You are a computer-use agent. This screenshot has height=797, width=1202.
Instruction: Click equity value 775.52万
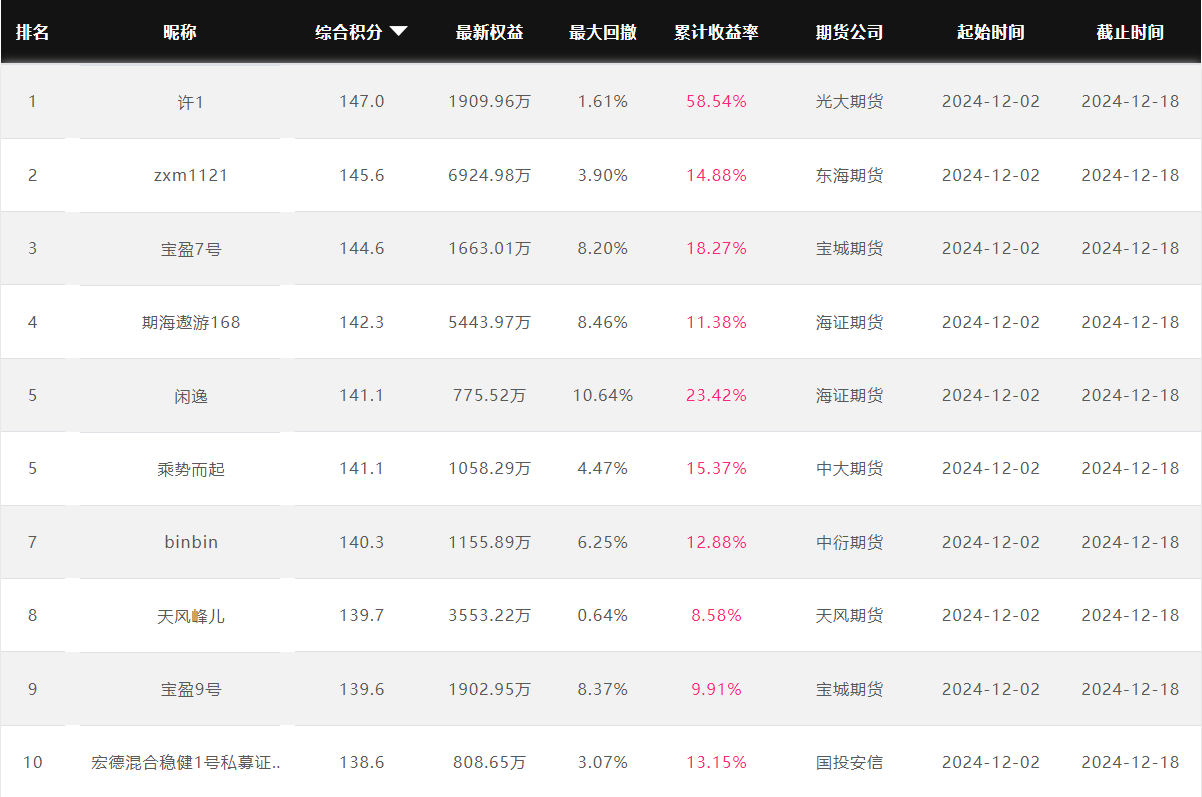coord(489,395)
